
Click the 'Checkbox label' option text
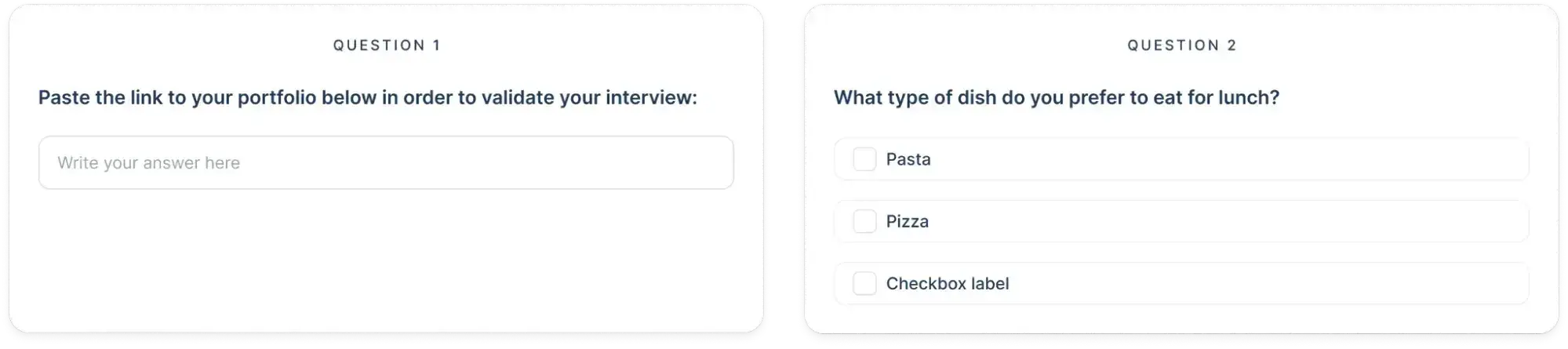947,283
